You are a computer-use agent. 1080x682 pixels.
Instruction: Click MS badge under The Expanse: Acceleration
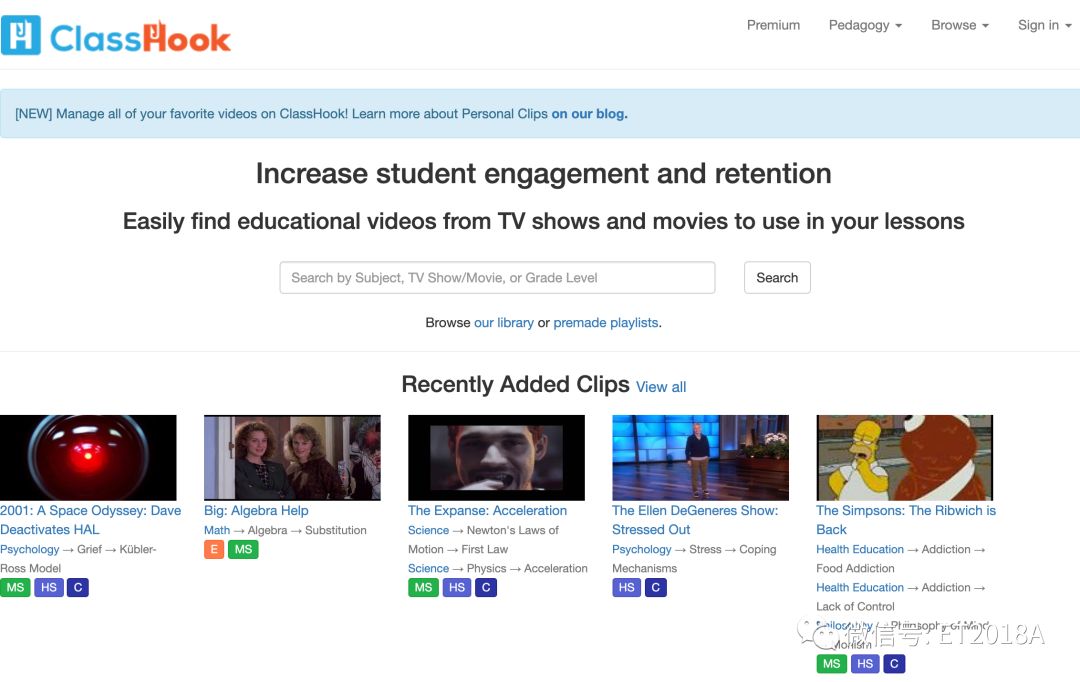point(423,588)
